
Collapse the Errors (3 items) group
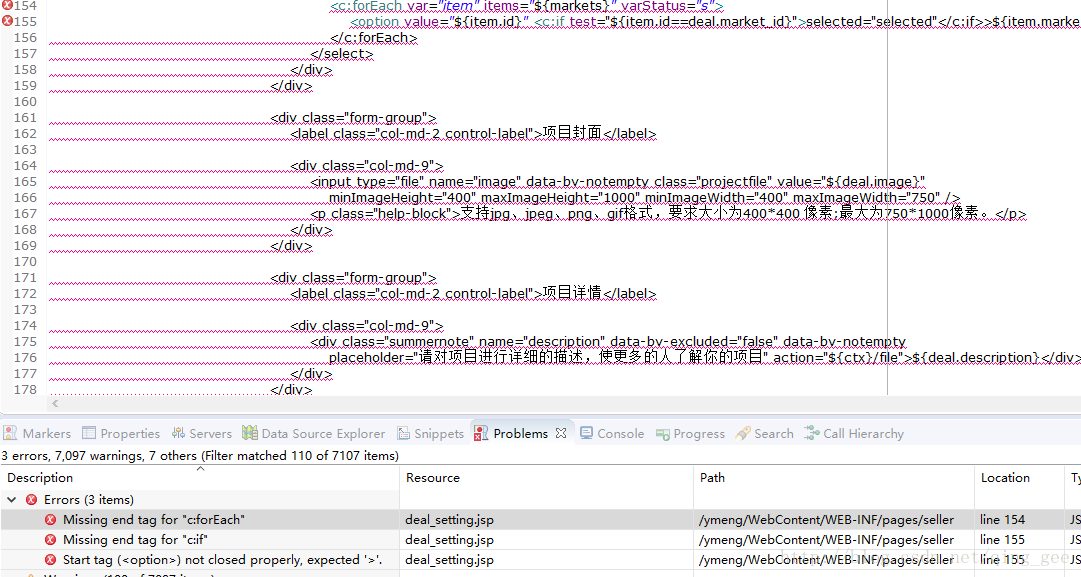tap(12, 500)
